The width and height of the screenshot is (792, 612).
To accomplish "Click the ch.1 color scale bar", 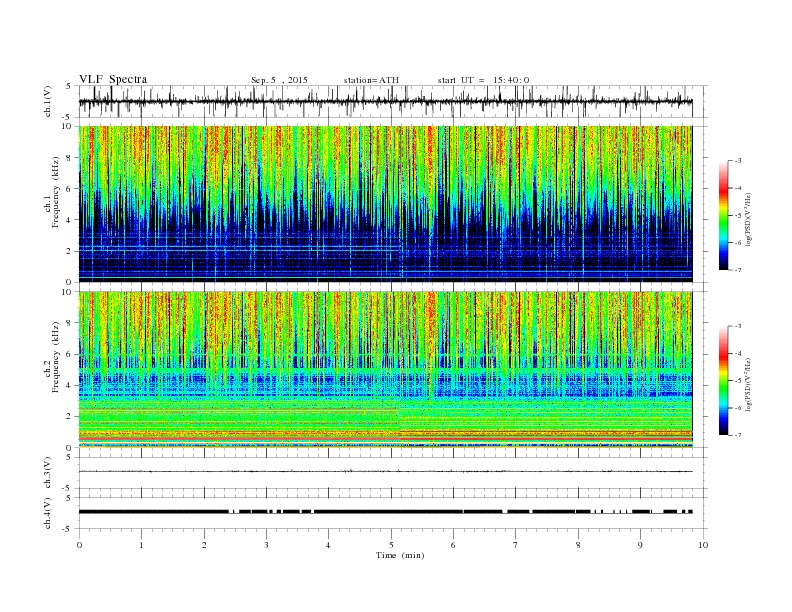I will 723,215.
